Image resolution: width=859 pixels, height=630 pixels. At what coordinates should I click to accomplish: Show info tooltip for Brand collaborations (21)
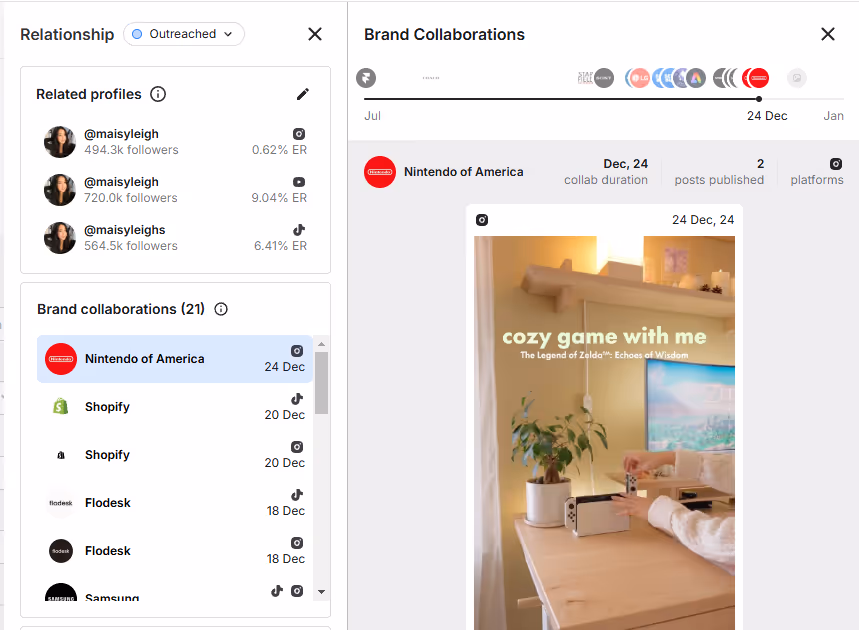(221, 309)
